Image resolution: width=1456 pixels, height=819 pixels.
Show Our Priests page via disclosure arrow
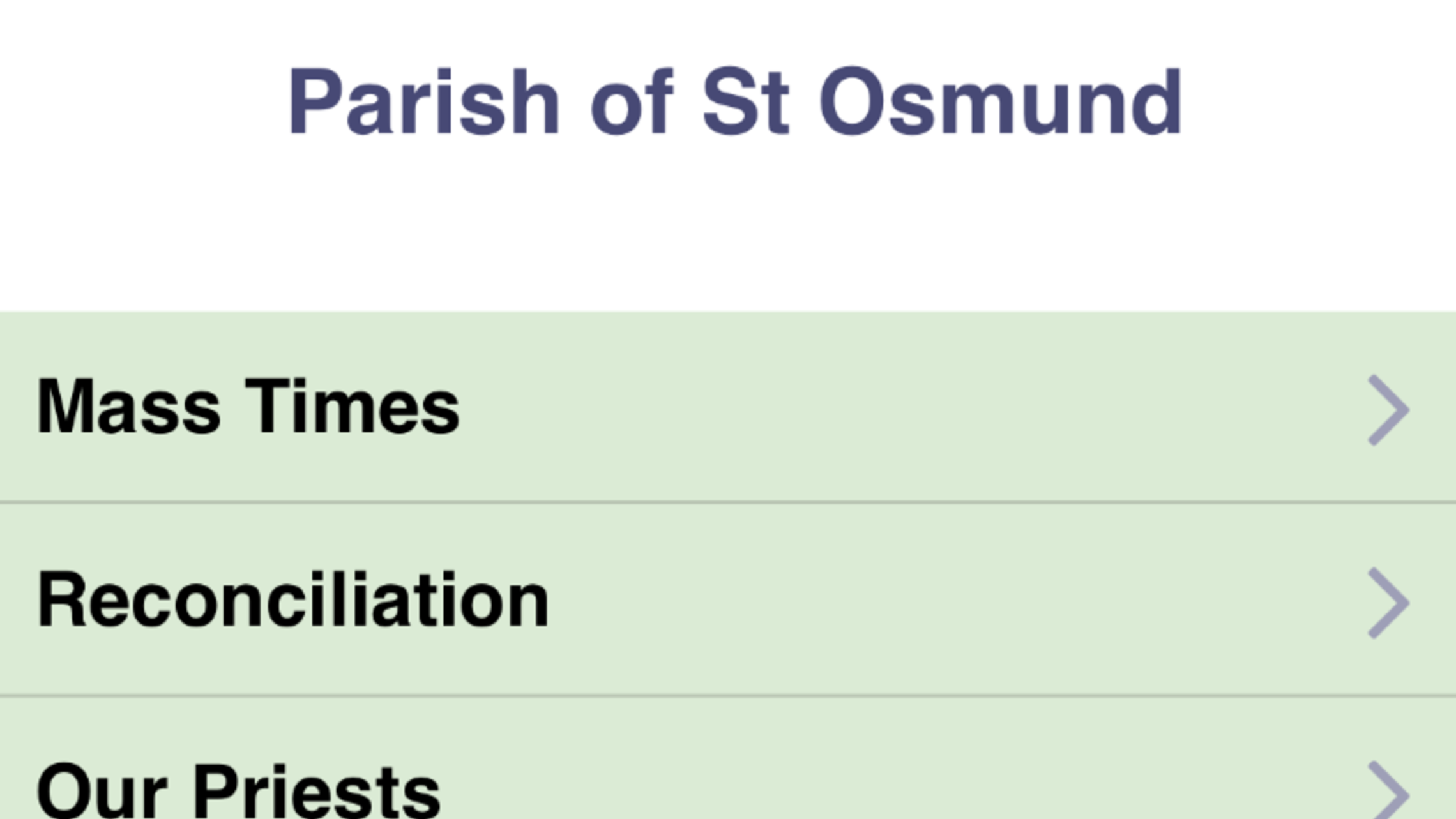(x=1388, y=790)
